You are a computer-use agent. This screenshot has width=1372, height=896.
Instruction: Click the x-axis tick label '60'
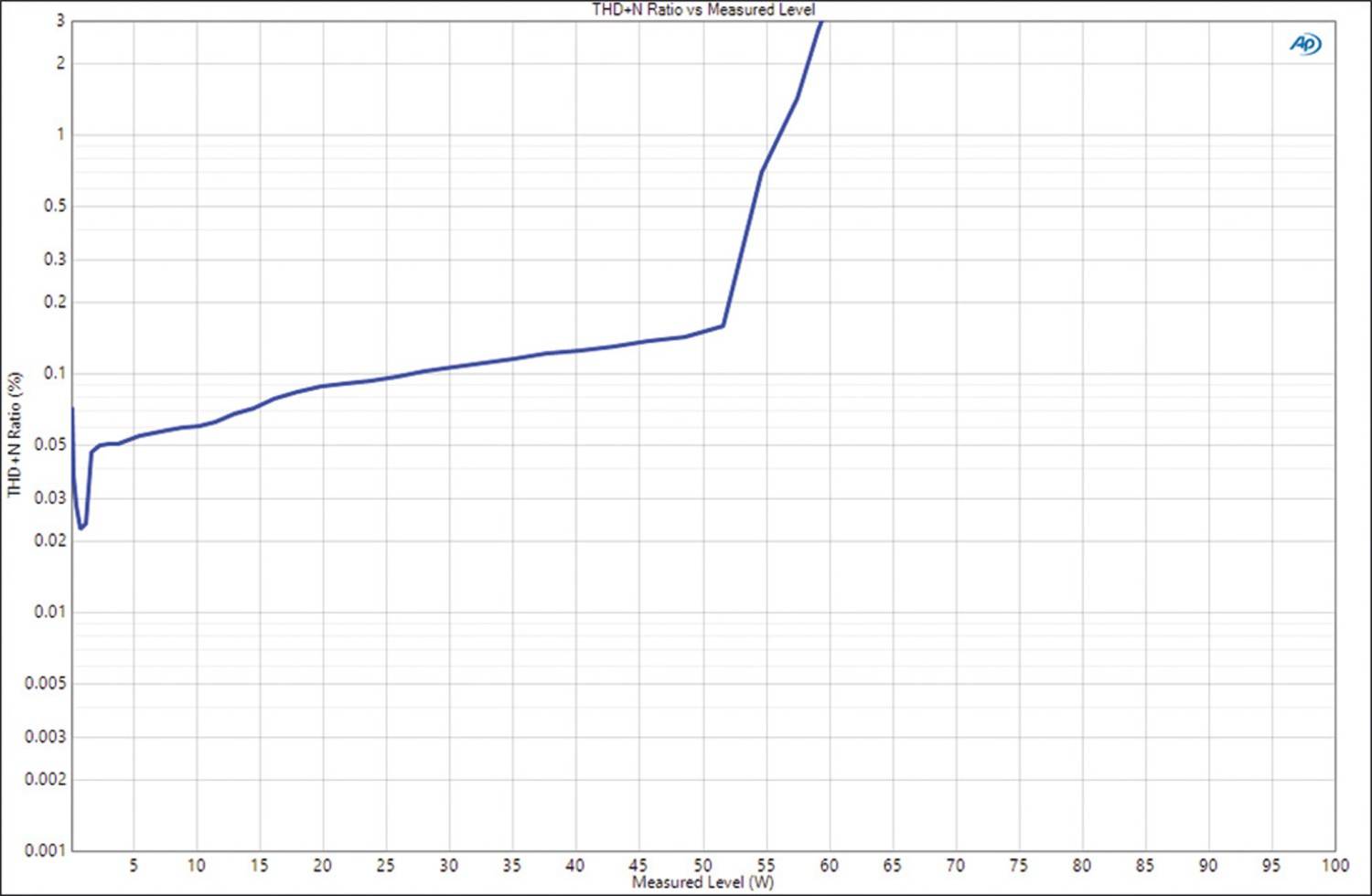(829, 865)
